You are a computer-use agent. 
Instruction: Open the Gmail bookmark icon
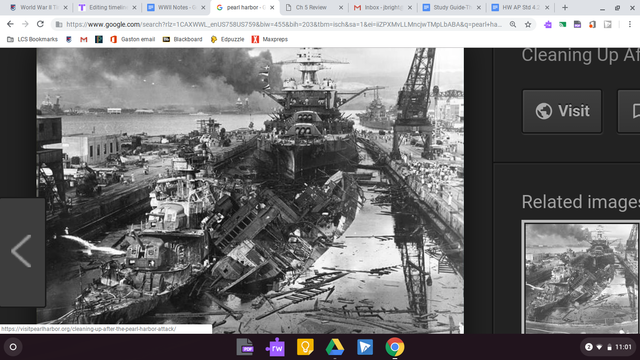coord(84,39)
